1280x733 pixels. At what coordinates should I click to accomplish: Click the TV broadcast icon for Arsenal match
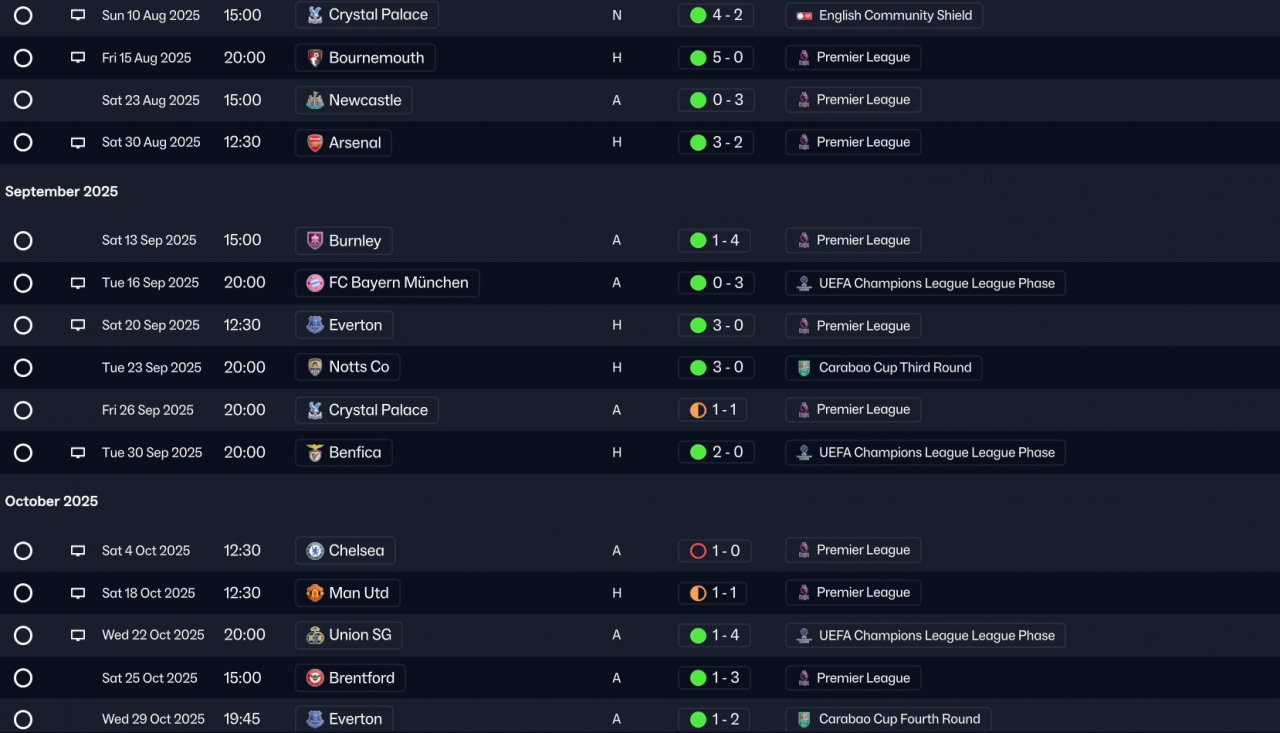(x=78, y=143)
